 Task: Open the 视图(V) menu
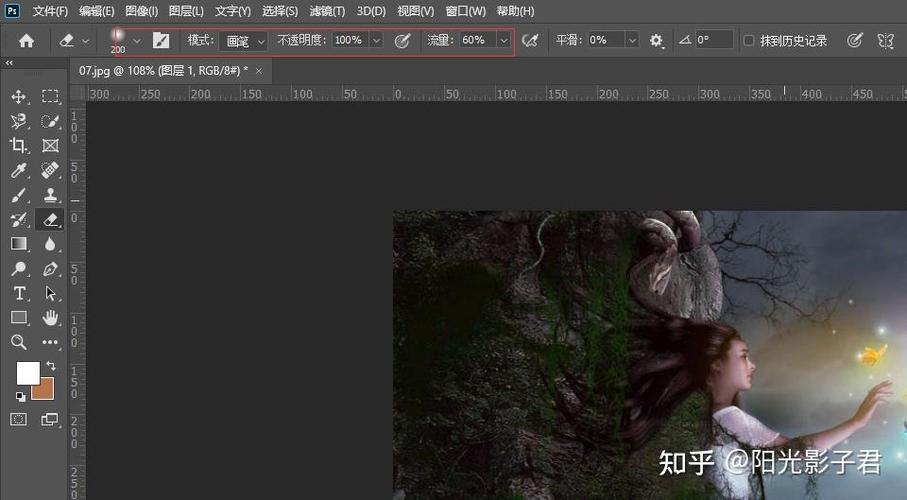pos(416,11)
